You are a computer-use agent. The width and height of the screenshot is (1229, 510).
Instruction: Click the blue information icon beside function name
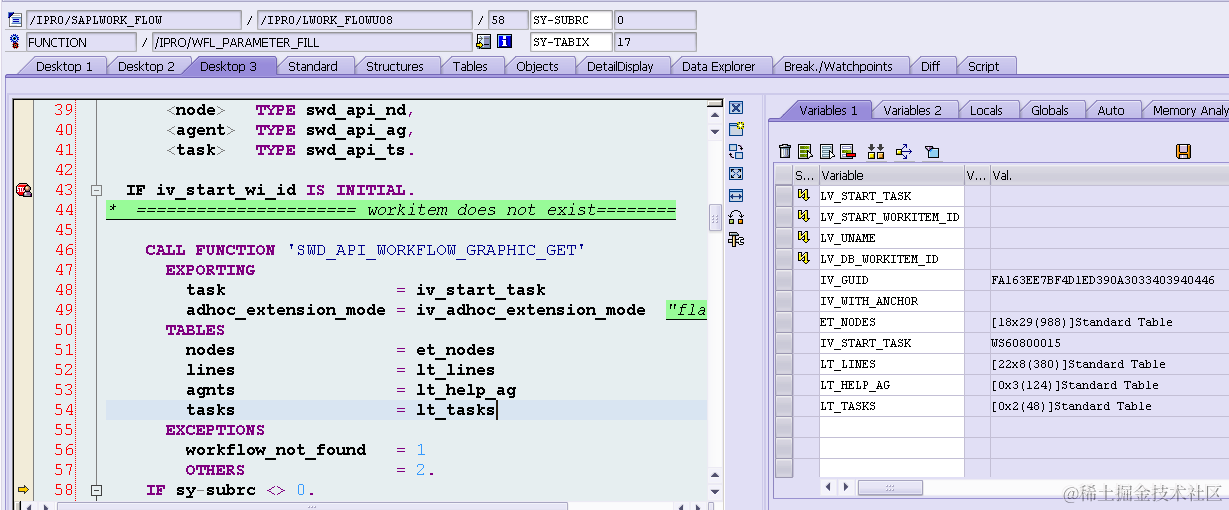click(504, 42)
